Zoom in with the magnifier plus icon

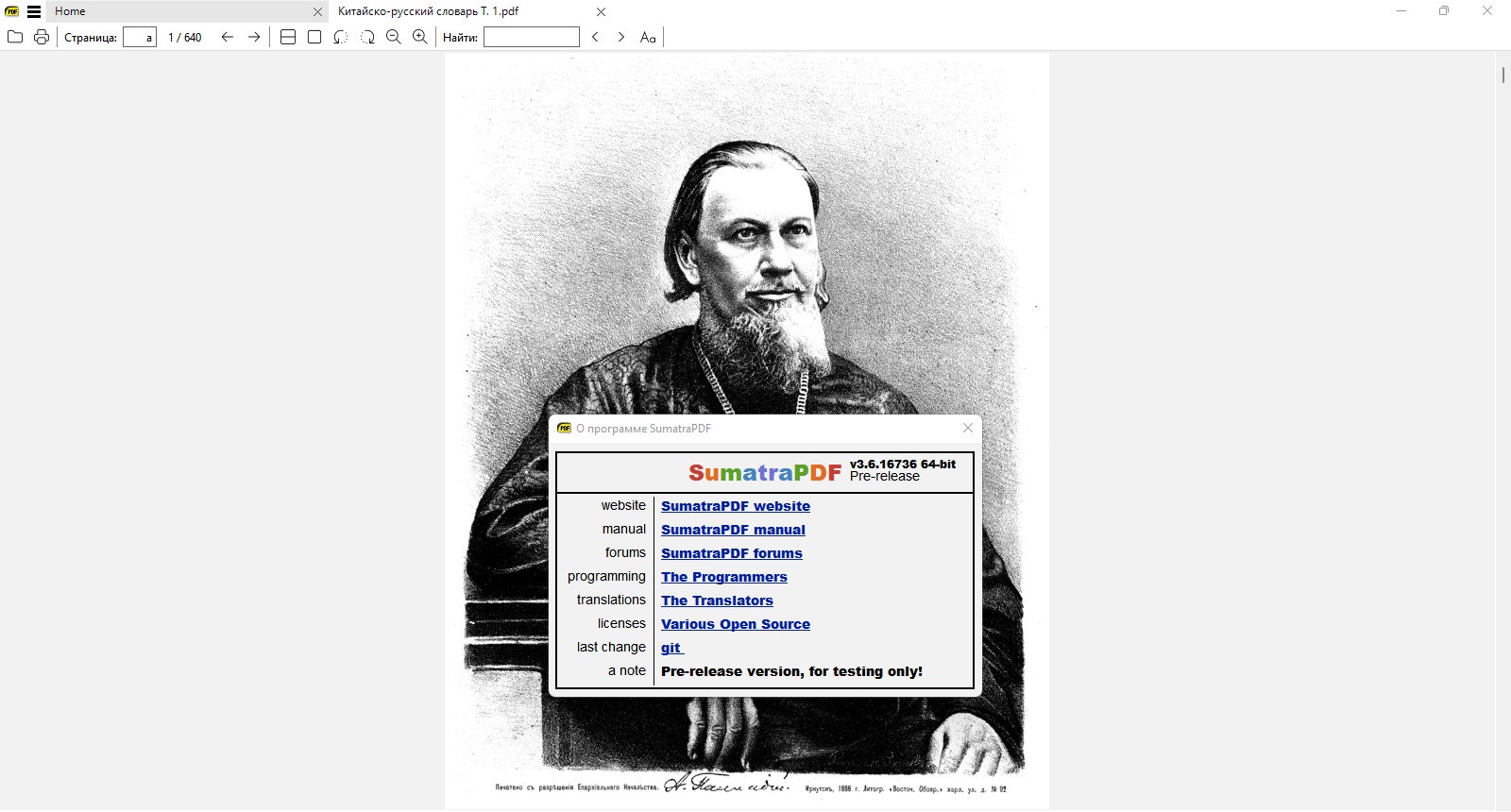pos(420,37)
